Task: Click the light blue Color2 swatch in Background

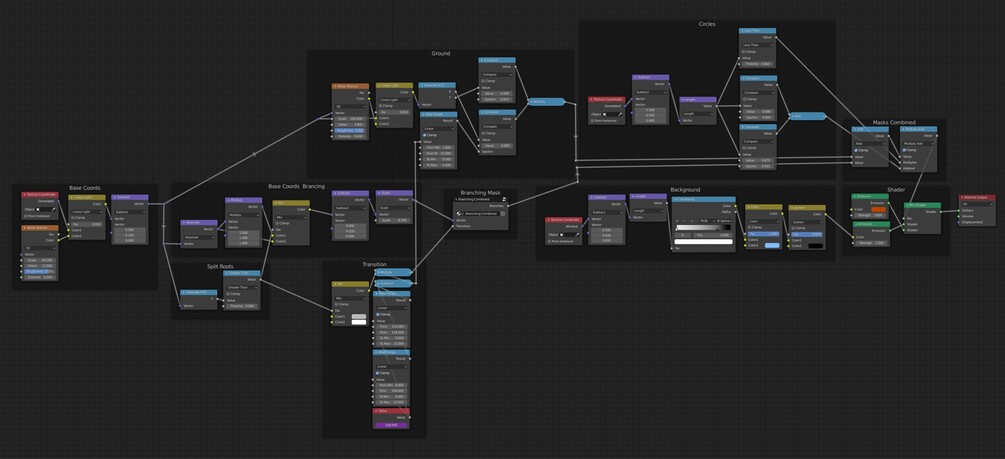Action: click(x=772, y=246)
